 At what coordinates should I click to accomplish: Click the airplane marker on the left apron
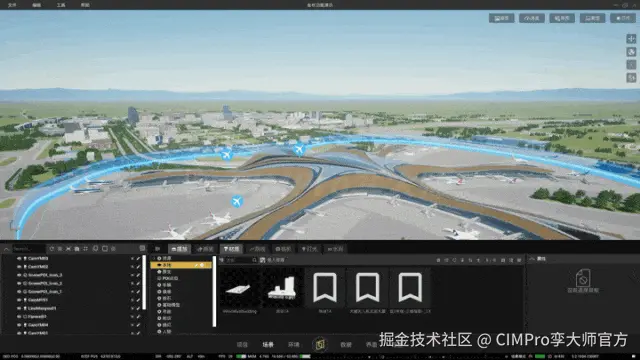237,201
